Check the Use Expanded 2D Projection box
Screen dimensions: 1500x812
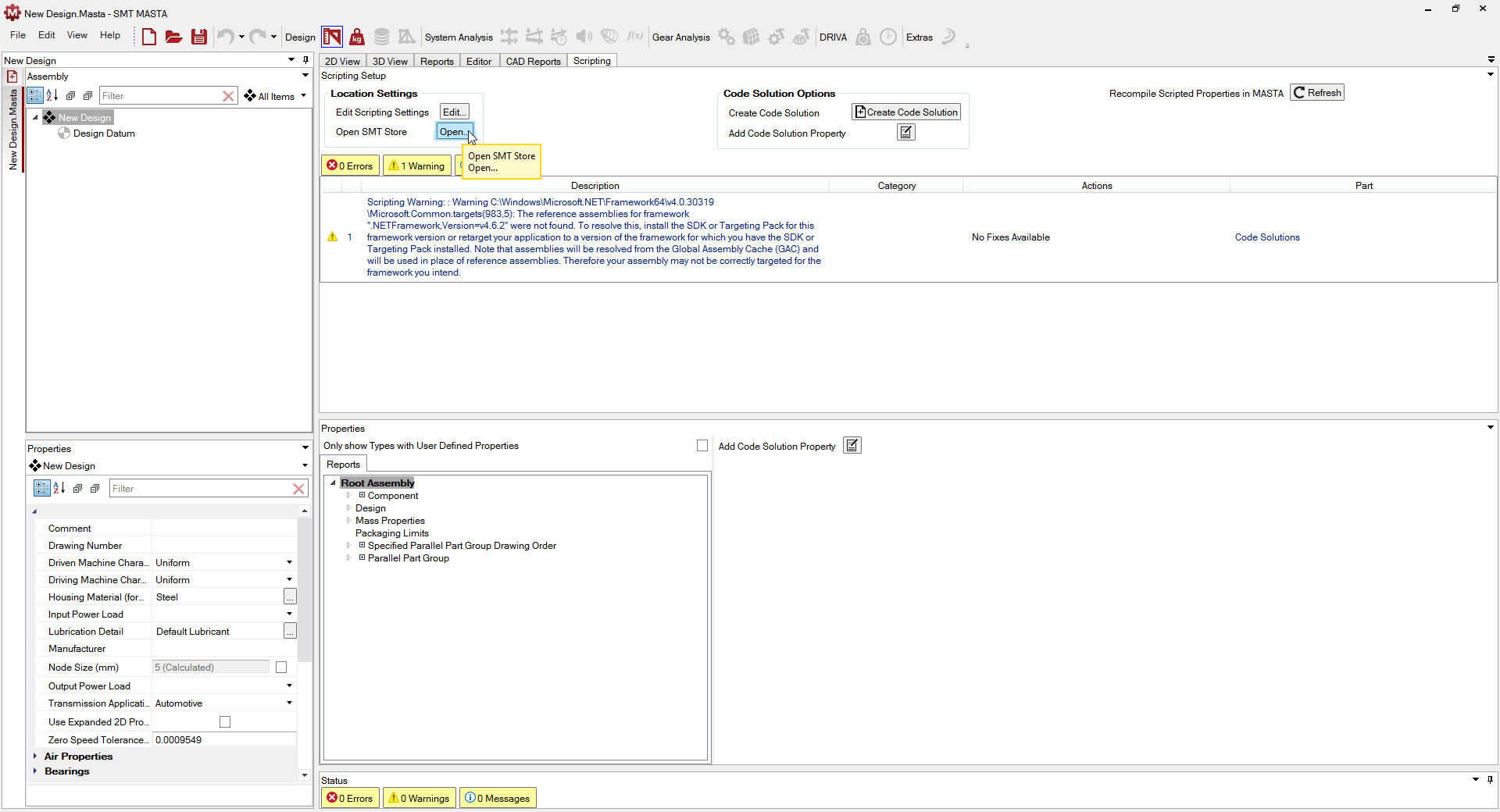(x=225, y=722)
